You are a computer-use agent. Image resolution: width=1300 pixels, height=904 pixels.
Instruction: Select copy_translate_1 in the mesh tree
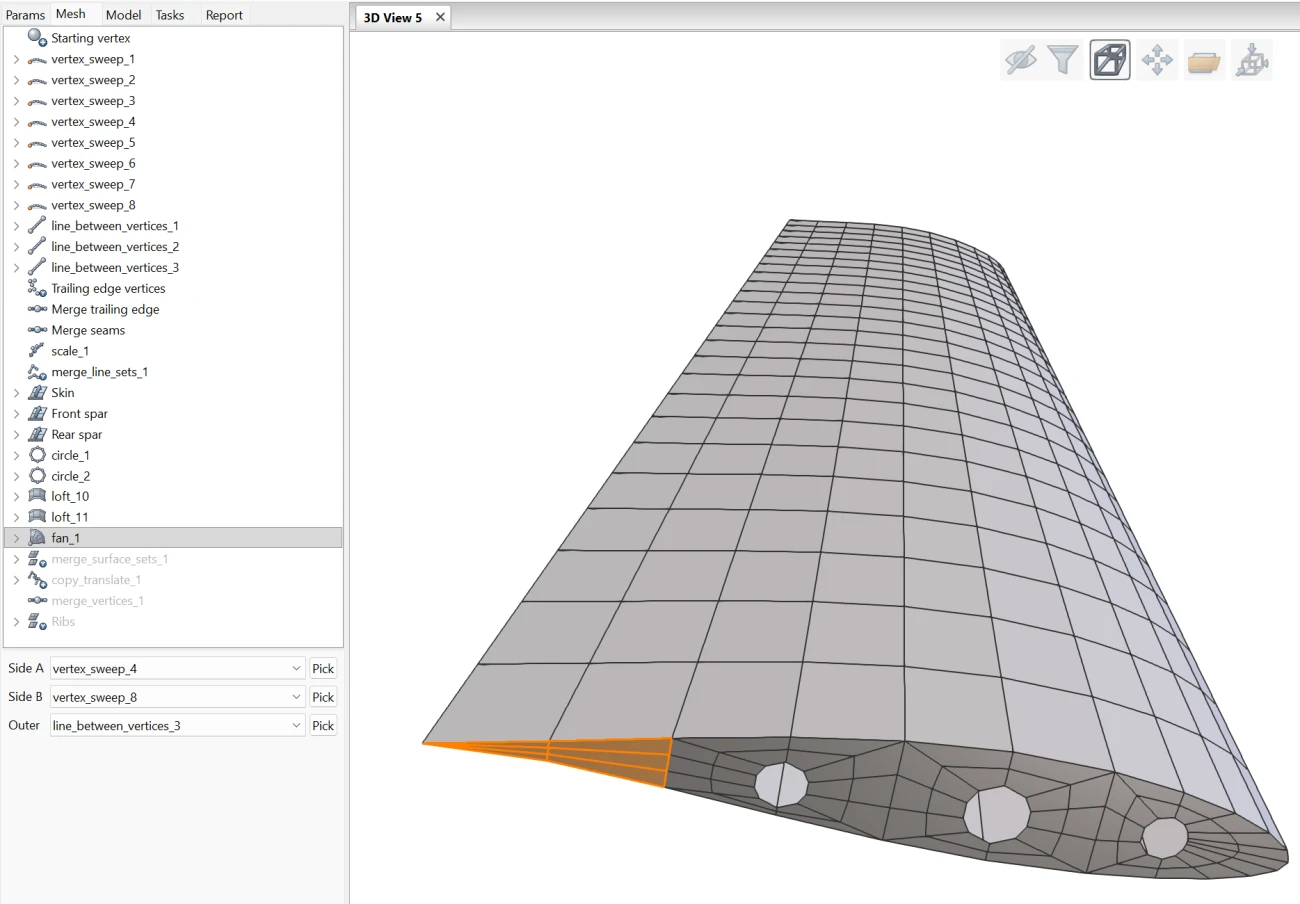(96, 580)
